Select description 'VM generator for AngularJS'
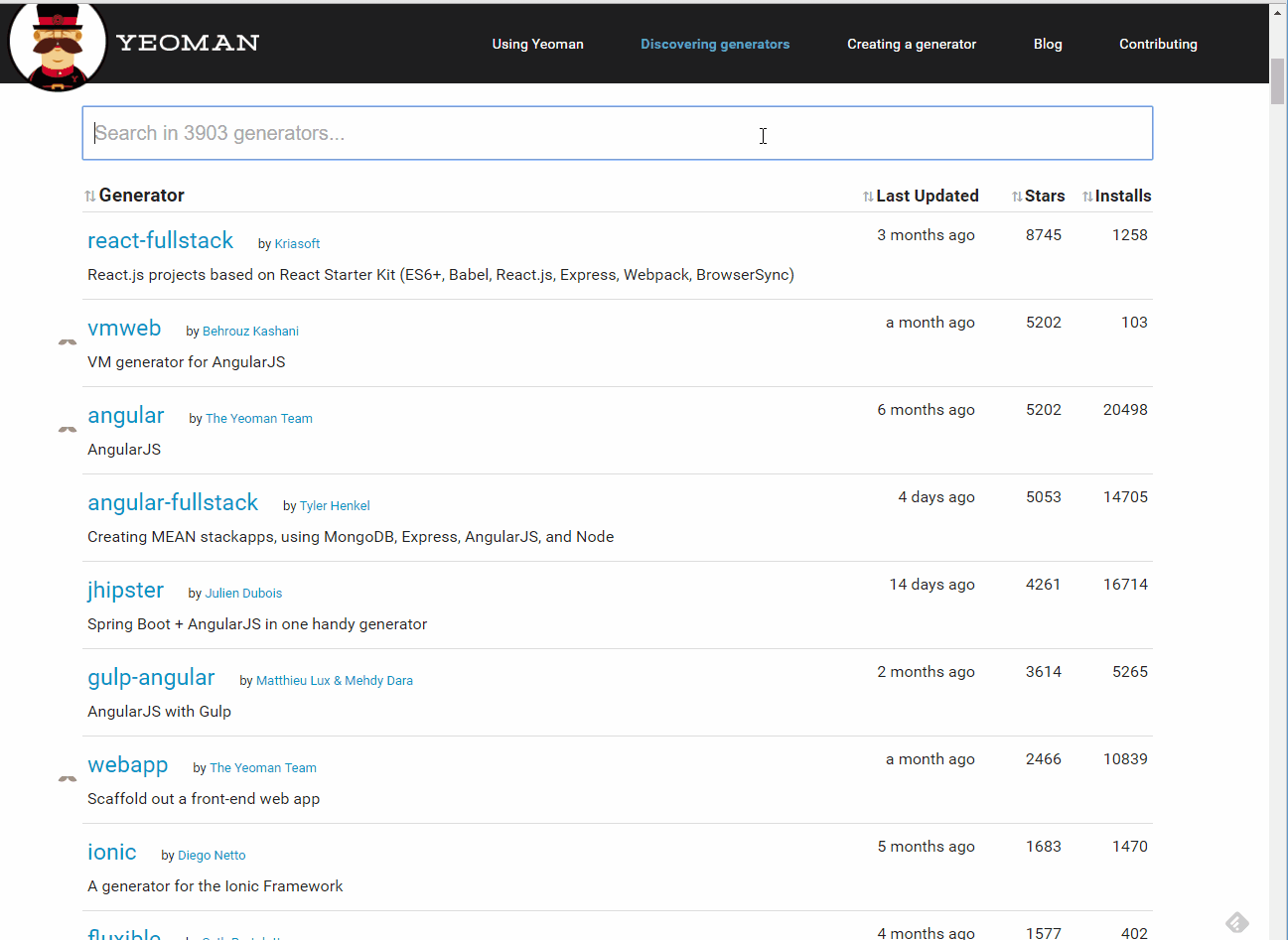Viewport: 1288px width, 940px height. (x=187, y=362)
